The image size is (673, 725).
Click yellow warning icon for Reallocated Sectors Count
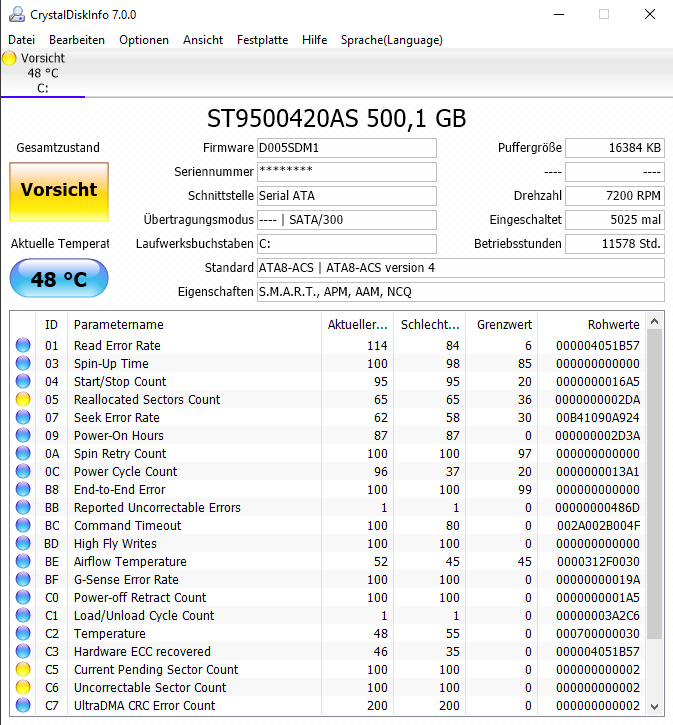tap(23, 399)
